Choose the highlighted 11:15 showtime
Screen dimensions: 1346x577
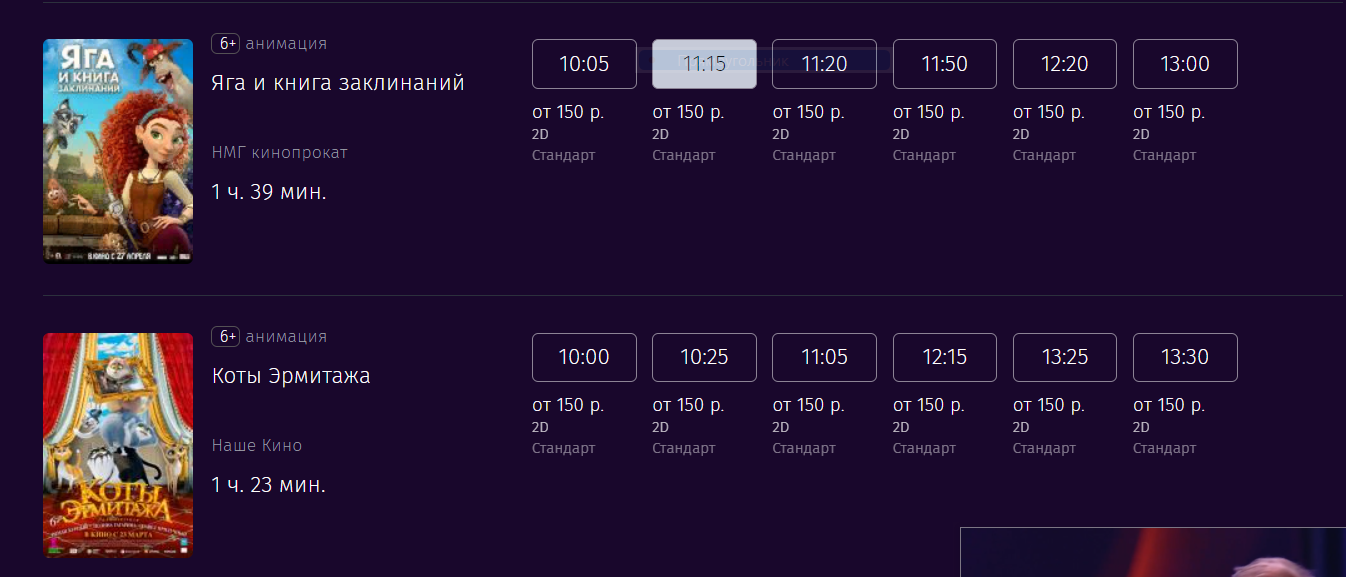pyautogui.click(x=704, y=64)
